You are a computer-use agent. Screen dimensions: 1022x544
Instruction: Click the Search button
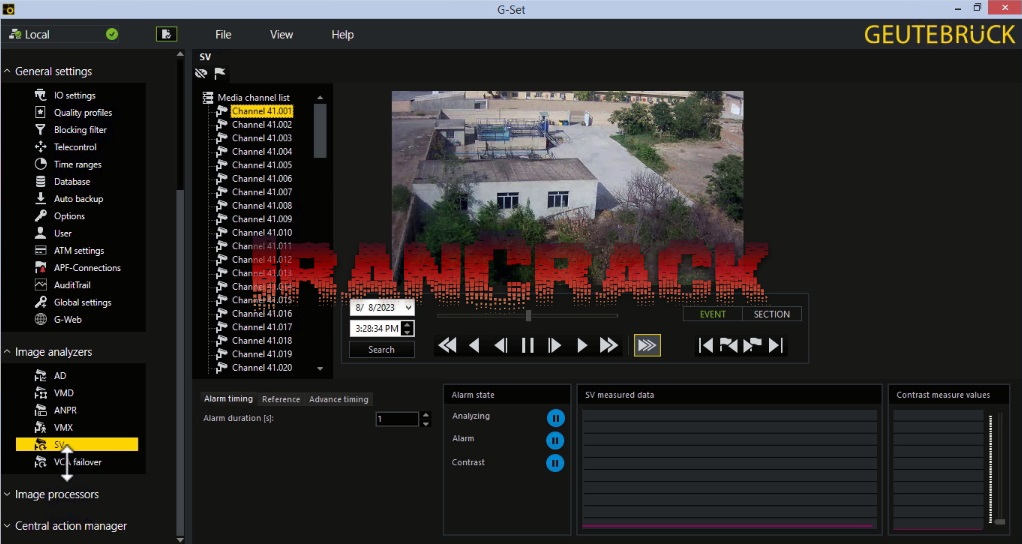point(381,350)
